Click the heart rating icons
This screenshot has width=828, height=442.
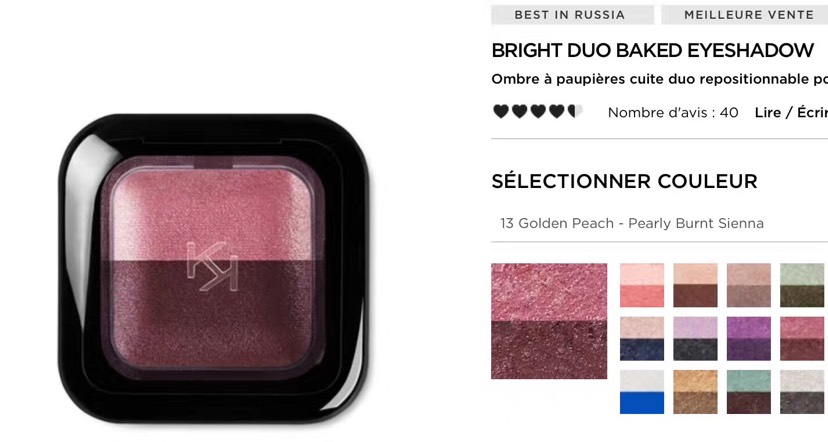pyautogui.click(x=538, y=111)
